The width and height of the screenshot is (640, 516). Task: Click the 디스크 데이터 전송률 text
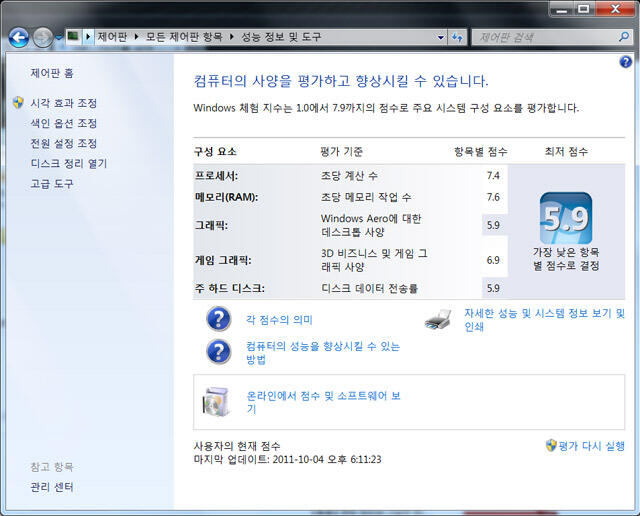[x=369, y=288]
